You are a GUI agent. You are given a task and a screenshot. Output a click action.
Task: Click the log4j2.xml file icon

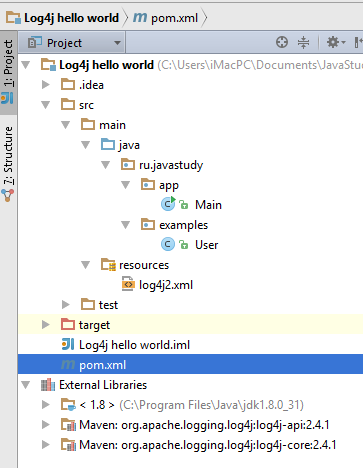pyautogui.click(x=128, y=284)
